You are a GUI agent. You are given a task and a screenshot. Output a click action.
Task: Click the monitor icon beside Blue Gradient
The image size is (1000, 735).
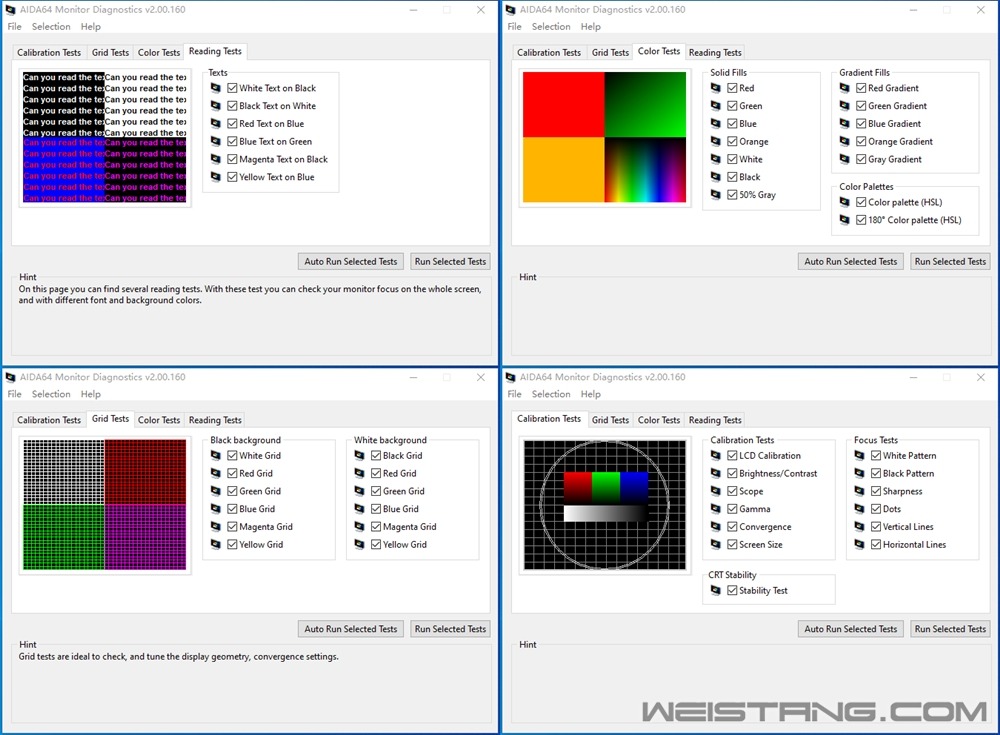[x=844, y=124]
